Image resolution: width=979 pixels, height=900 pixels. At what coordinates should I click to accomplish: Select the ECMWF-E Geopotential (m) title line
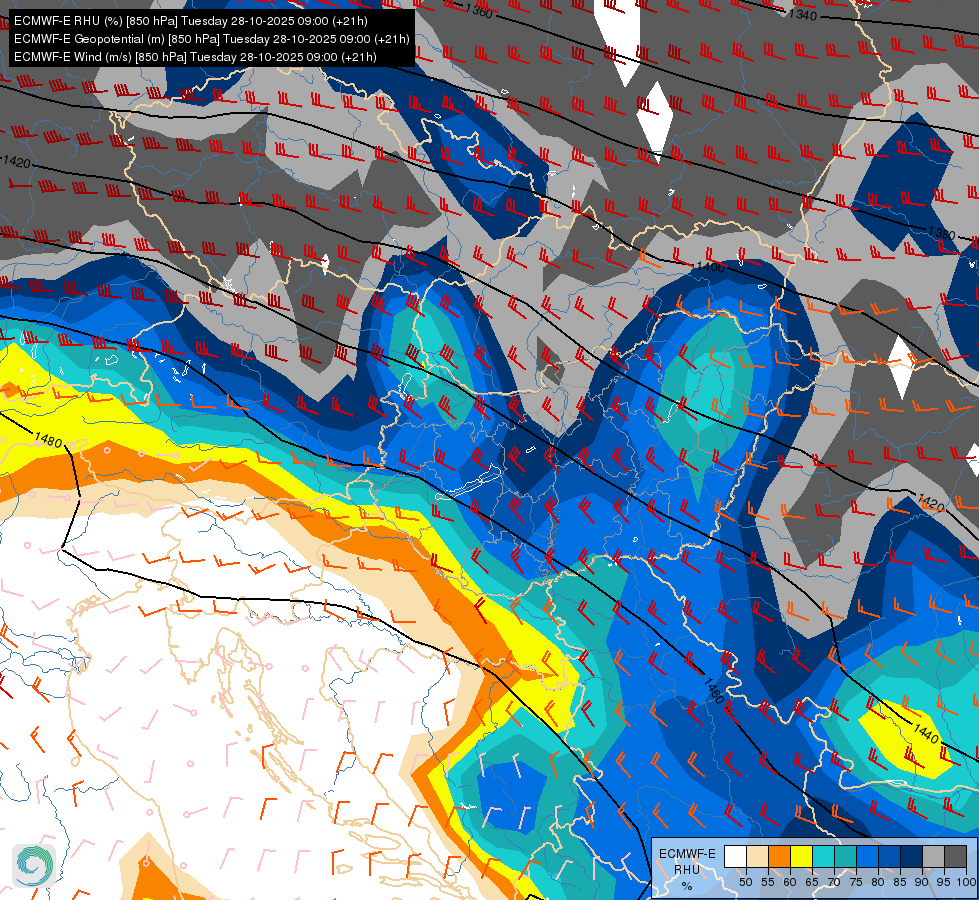[x=212, y=39]
